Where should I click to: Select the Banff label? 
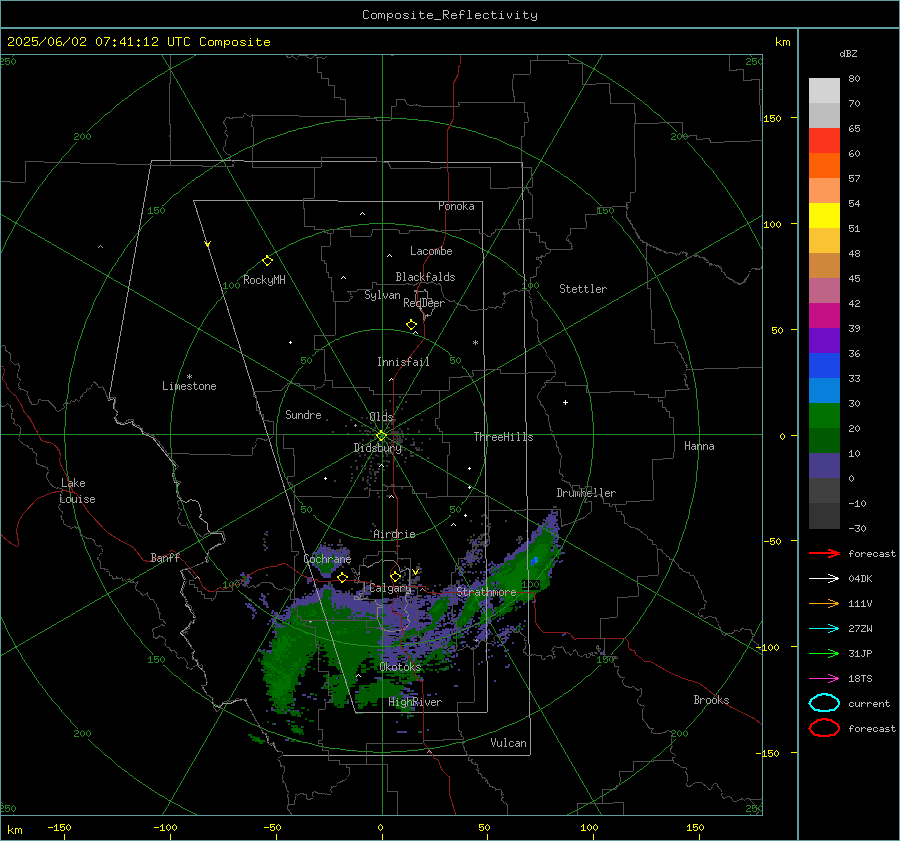coord(165,557)
